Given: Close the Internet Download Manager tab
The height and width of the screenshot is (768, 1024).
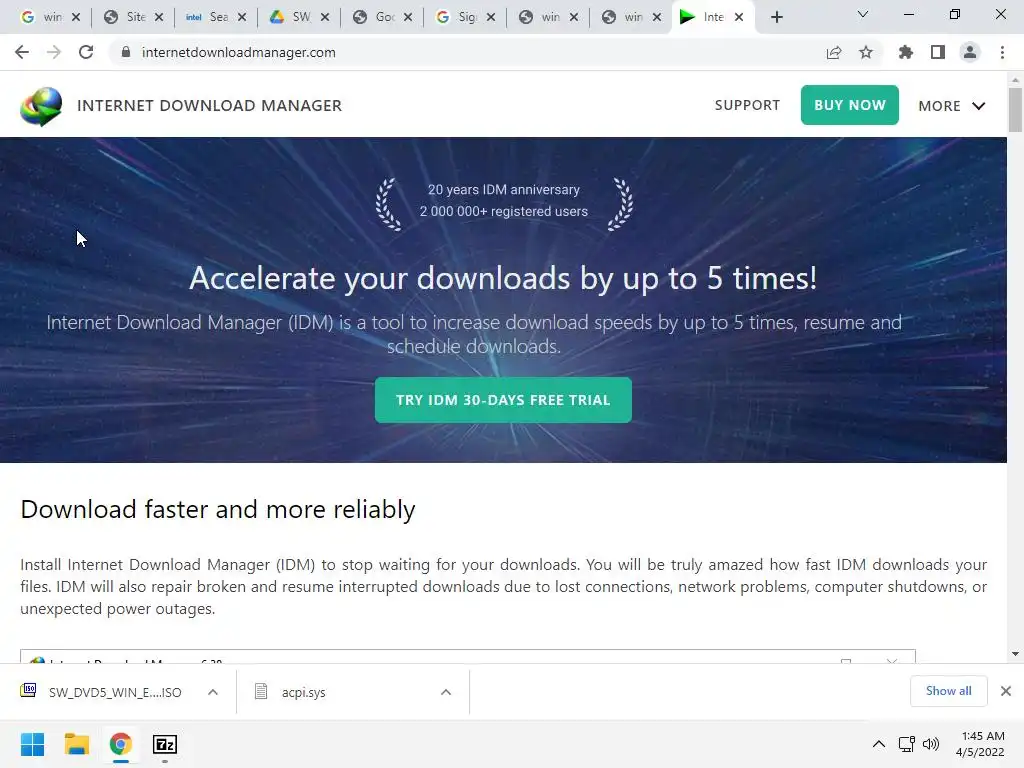Looking at the screenshot, I should coord(739,18).
